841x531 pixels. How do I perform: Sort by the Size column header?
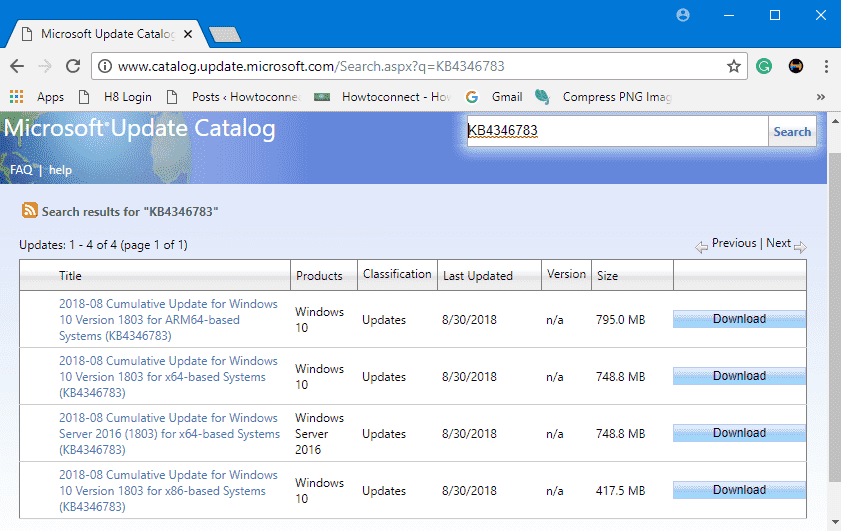click(x=607, y=276)
